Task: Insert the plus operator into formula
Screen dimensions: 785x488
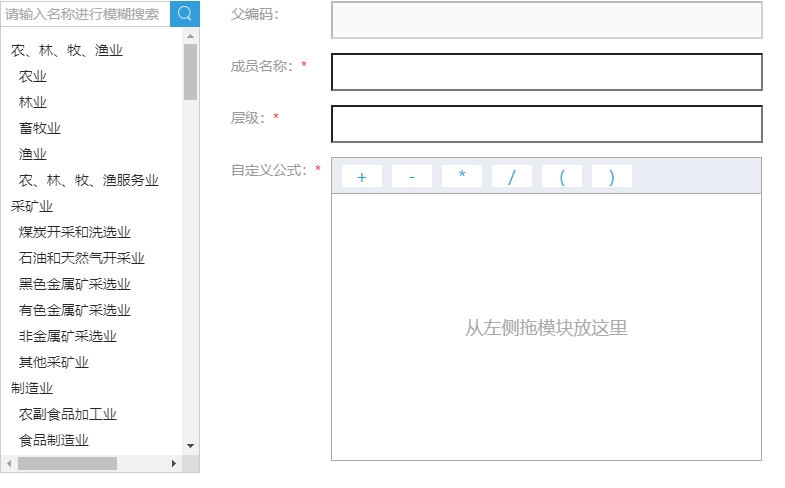Action: click(361, 177)
